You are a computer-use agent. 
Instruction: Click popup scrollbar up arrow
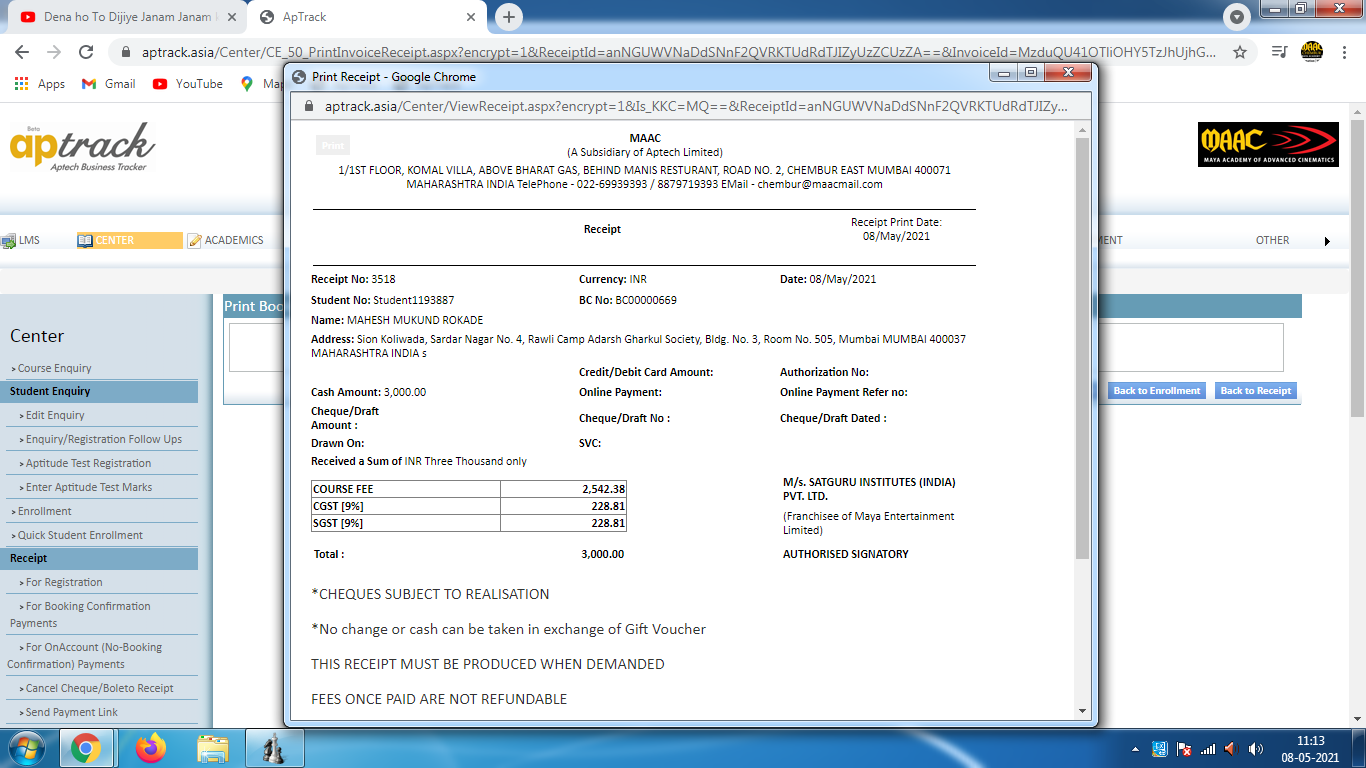click(x=1082, y=130)
